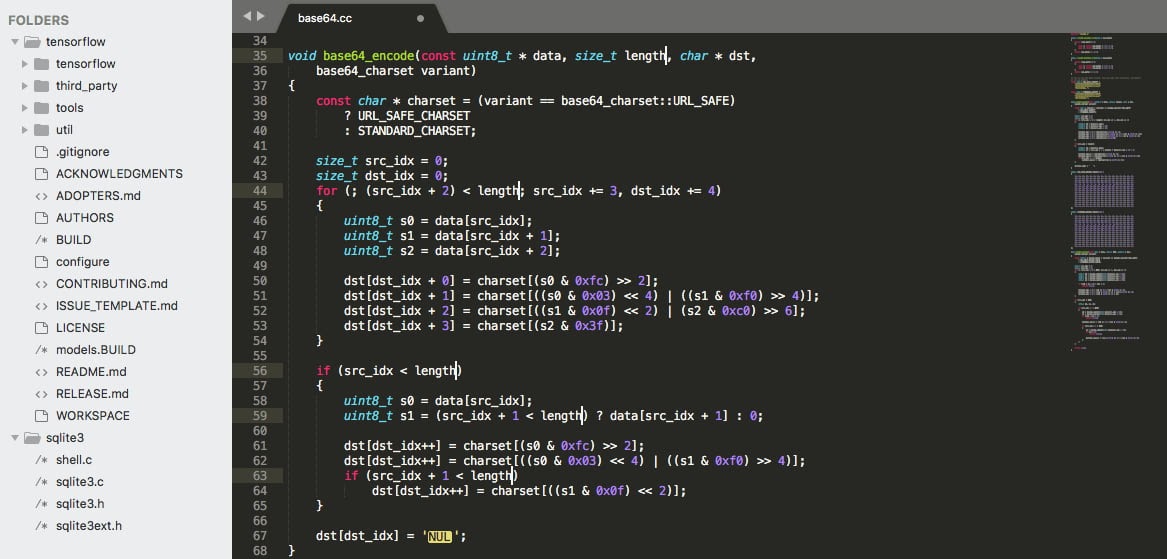
Task: Click the .gitignore file icon
Action: 42,152
